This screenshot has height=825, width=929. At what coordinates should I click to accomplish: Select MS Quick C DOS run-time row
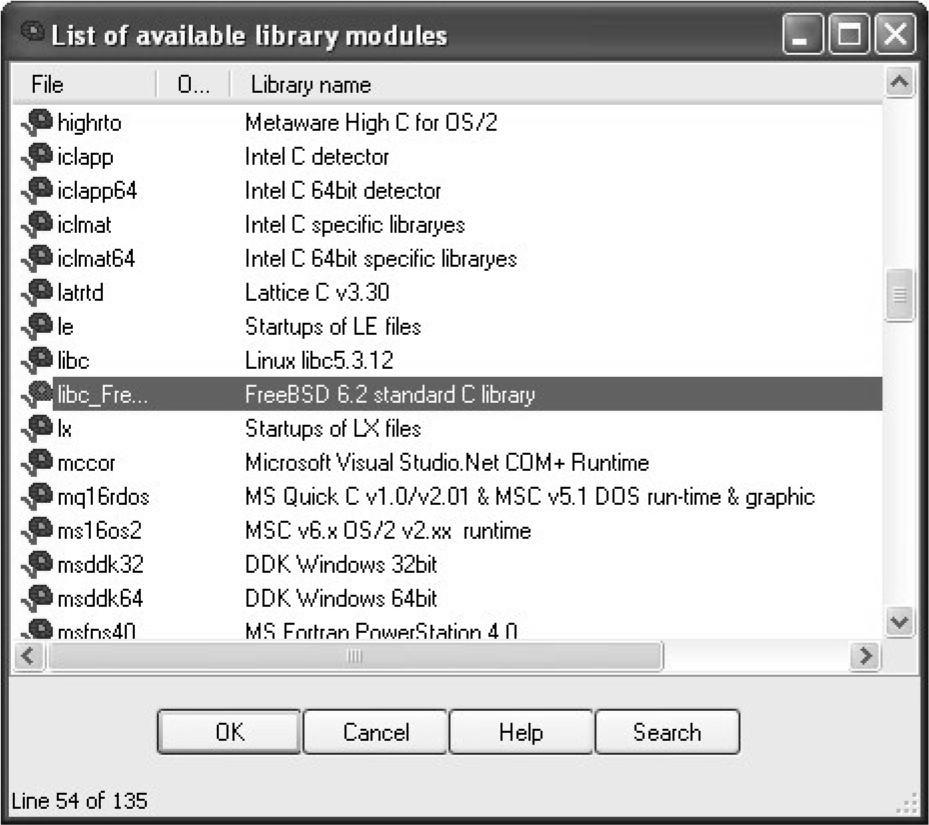click(x=448, y=496)
